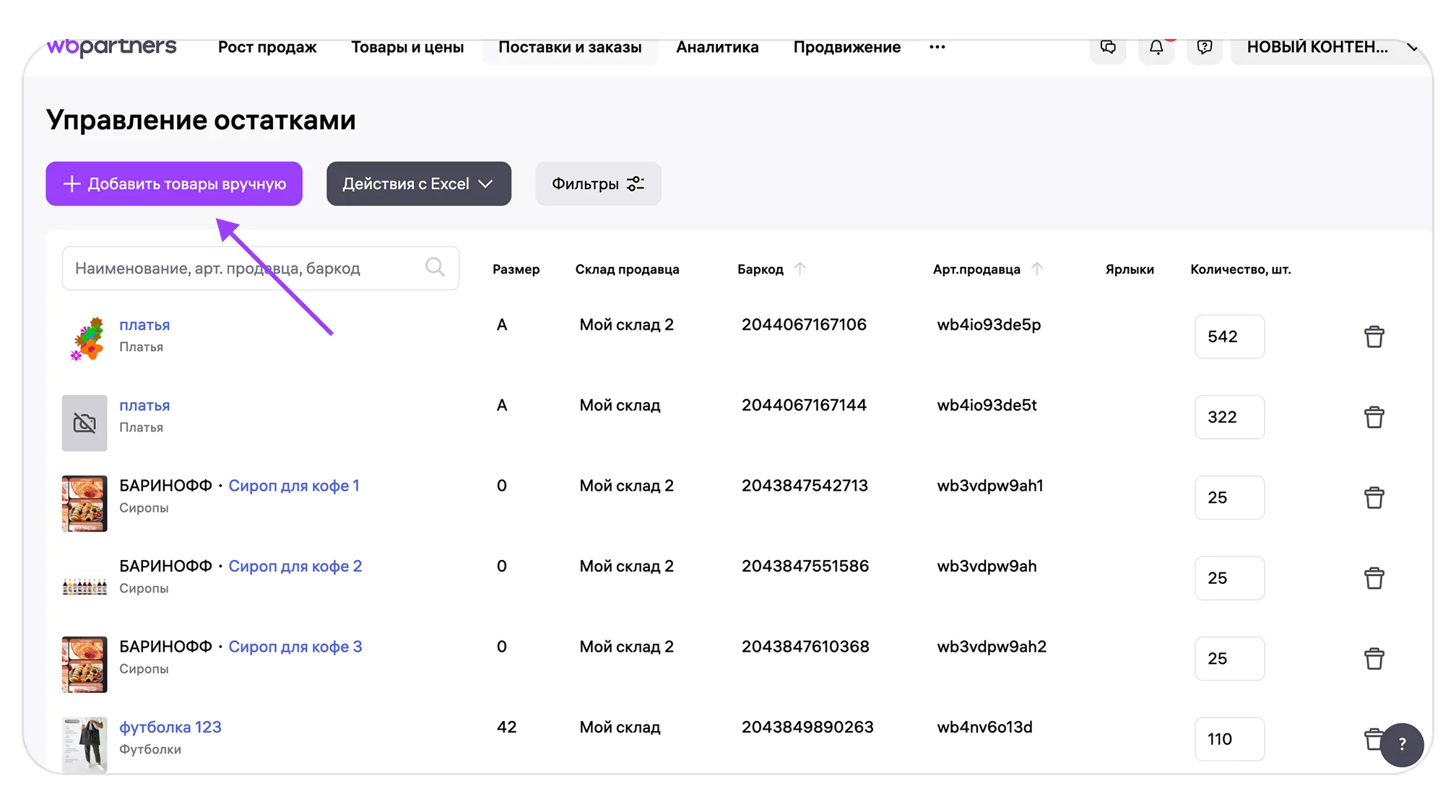Open the three-dots more menu in navigation
This screenshot has height=812, width=1456.
pos(937,48)
